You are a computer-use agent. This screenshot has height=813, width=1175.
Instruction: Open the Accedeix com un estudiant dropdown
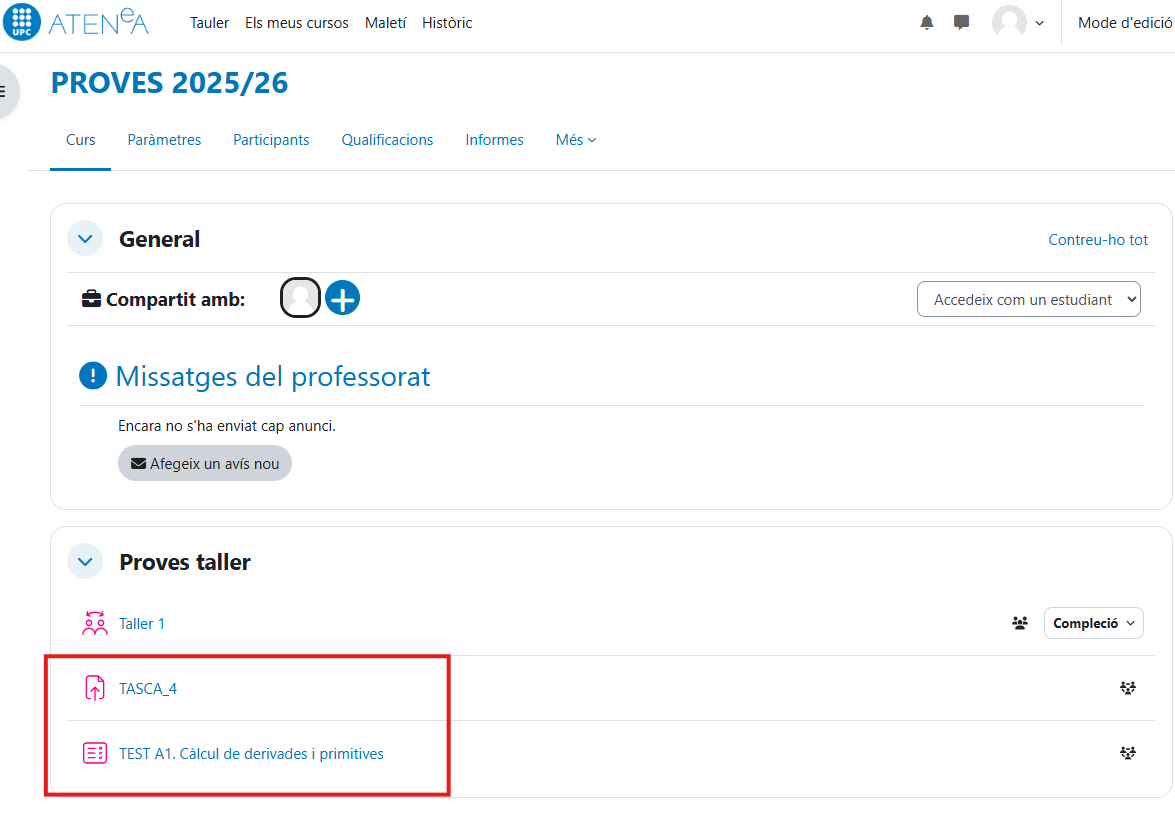(1028, 298)
